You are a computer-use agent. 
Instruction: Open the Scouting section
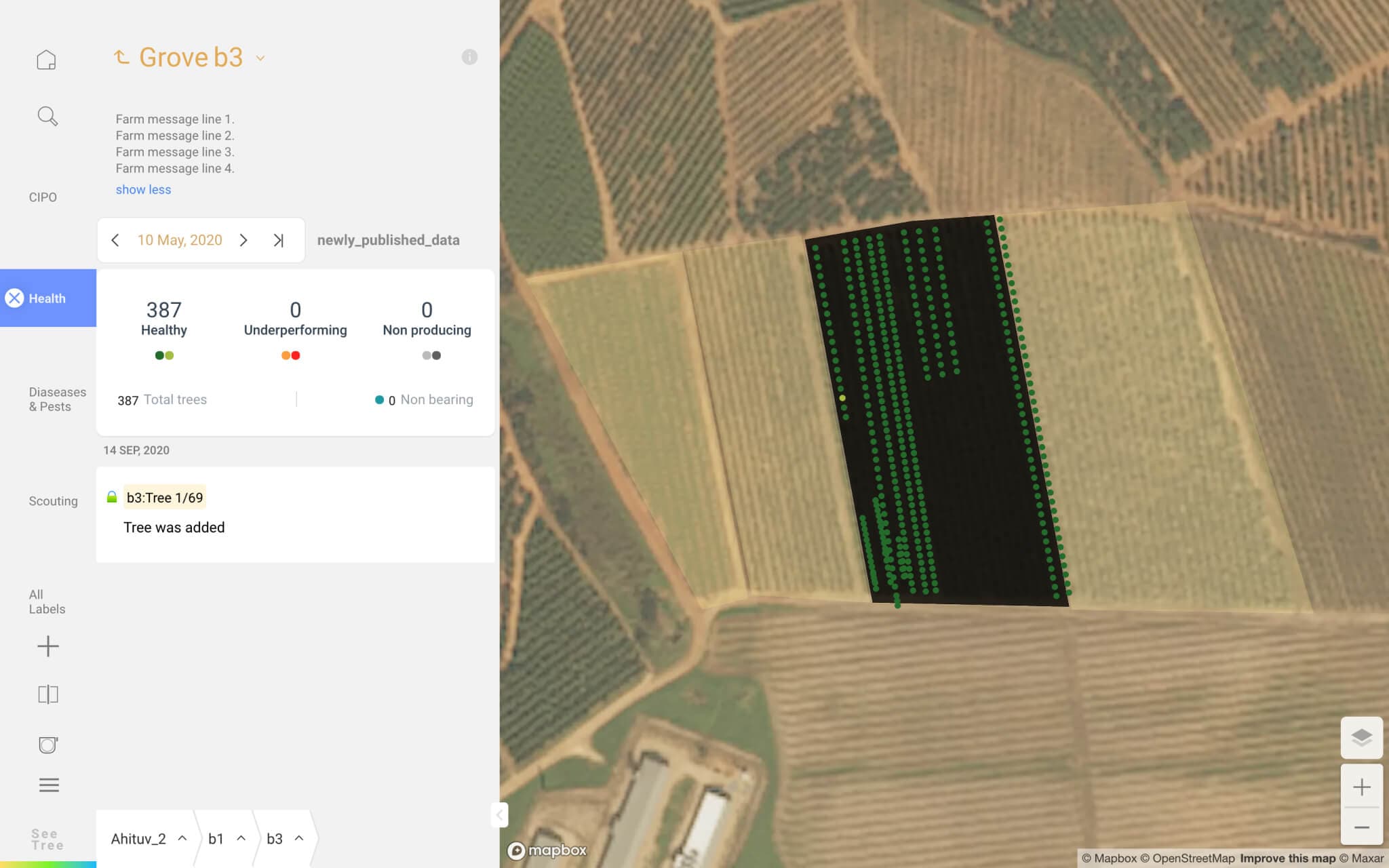tap(52, 500)
